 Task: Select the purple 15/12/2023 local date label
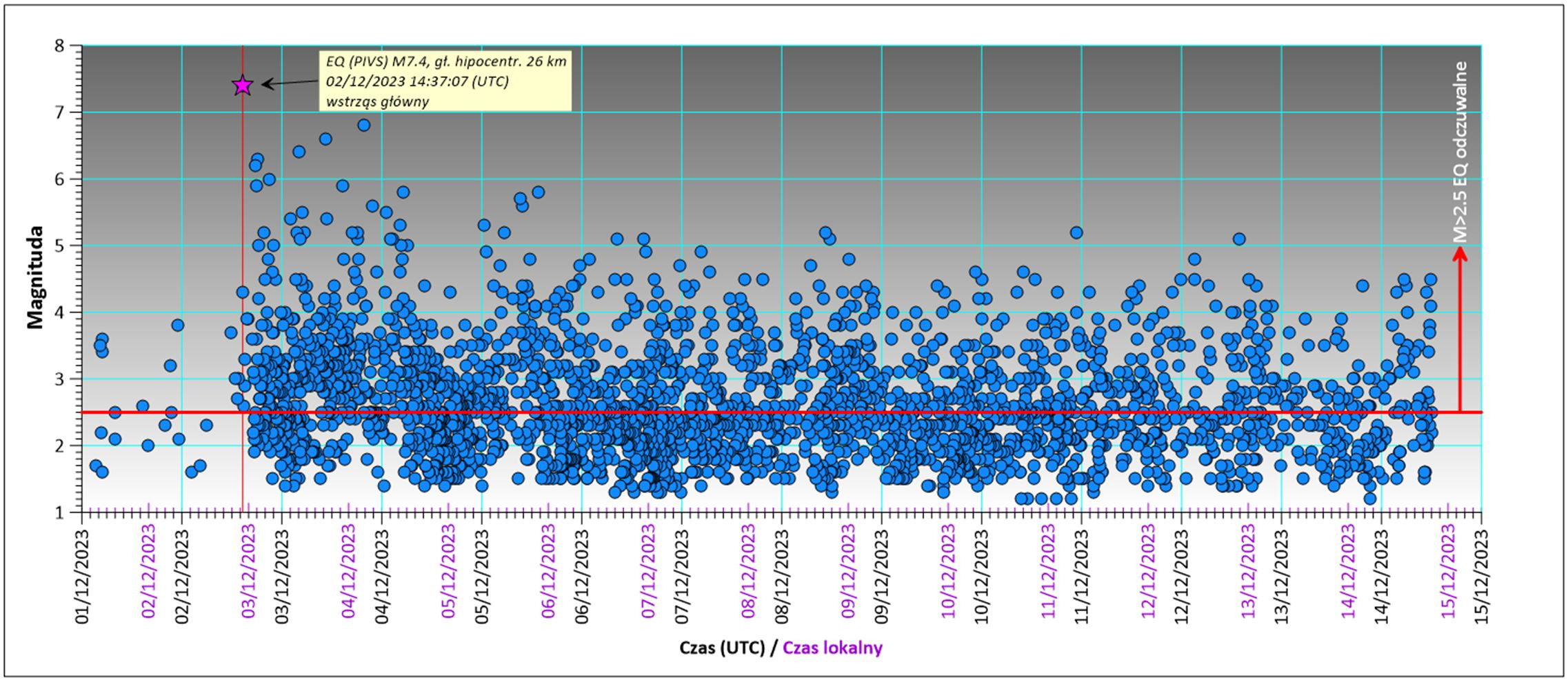click(x=1448, y=572)
